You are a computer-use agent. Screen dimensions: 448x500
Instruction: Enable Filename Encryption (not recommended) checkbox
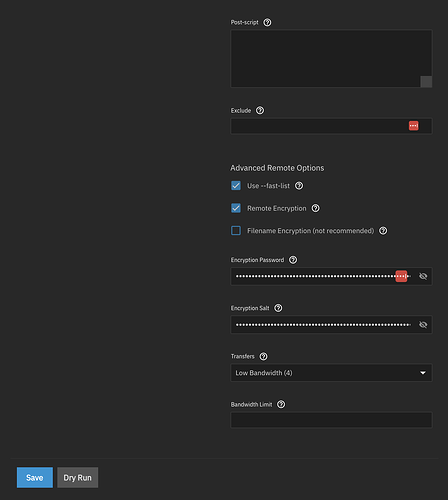tap(236, 231)
